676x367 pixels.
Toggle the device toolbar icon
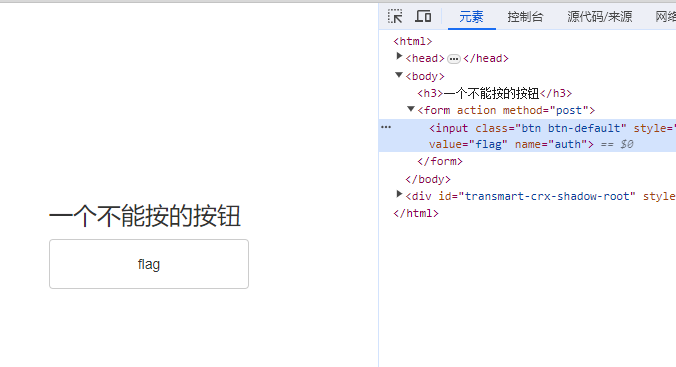pos(423,16)
